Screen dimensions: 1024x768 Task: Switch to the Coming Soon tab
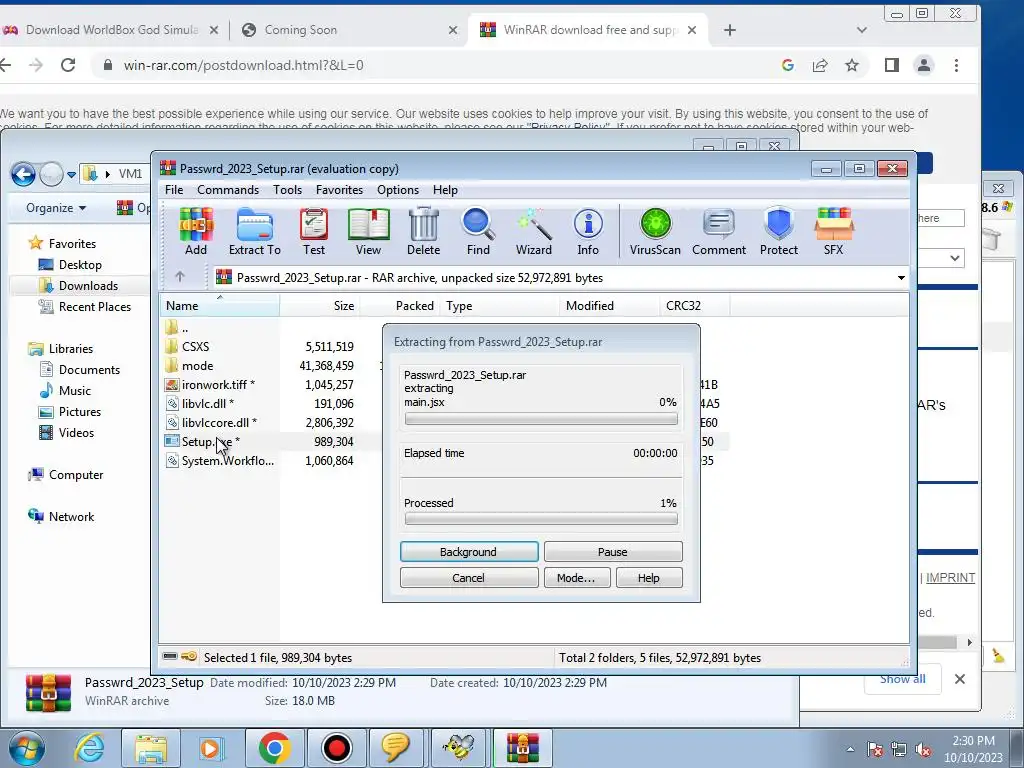[349, 30]
